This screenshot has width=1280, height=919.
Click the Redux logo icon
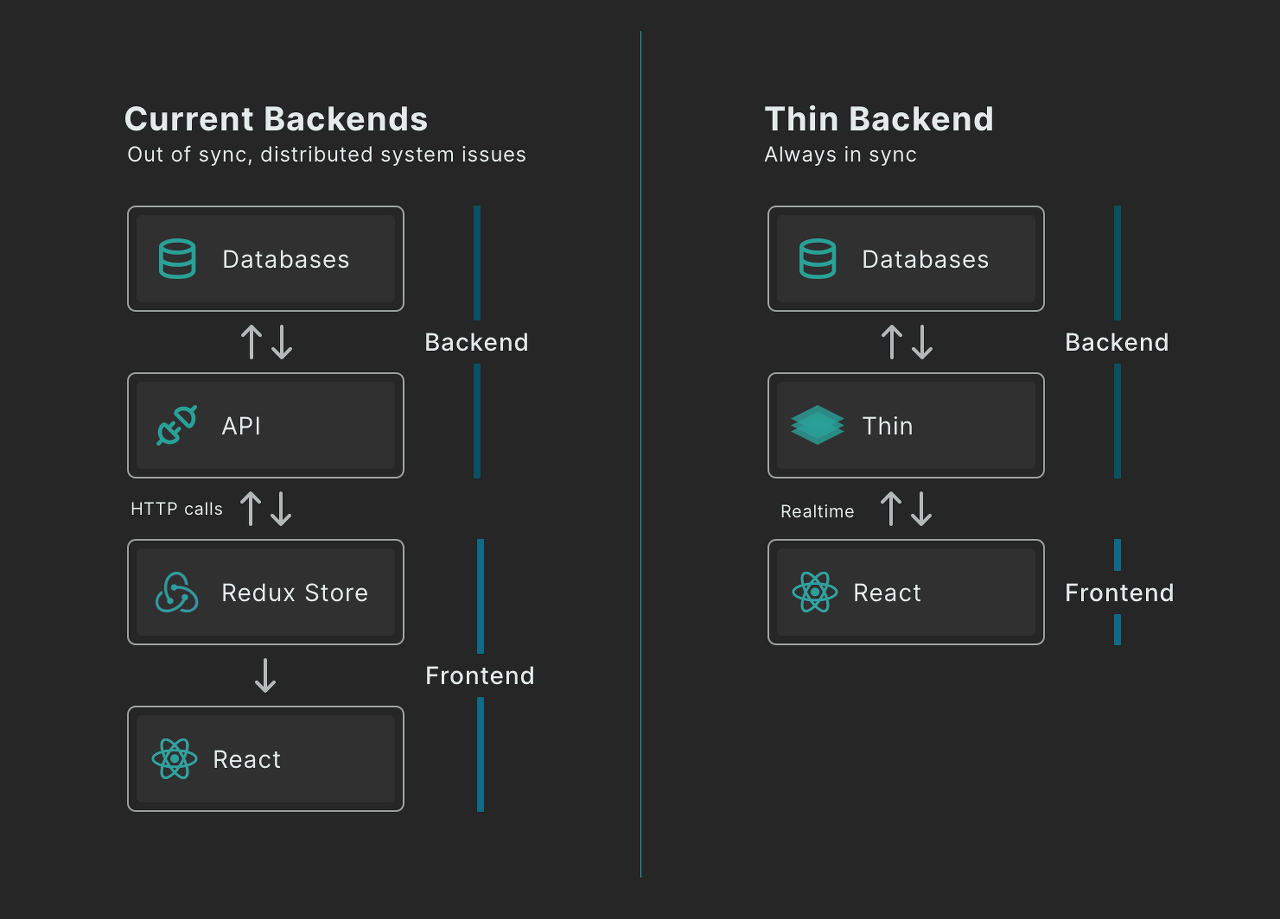[177, 592]
